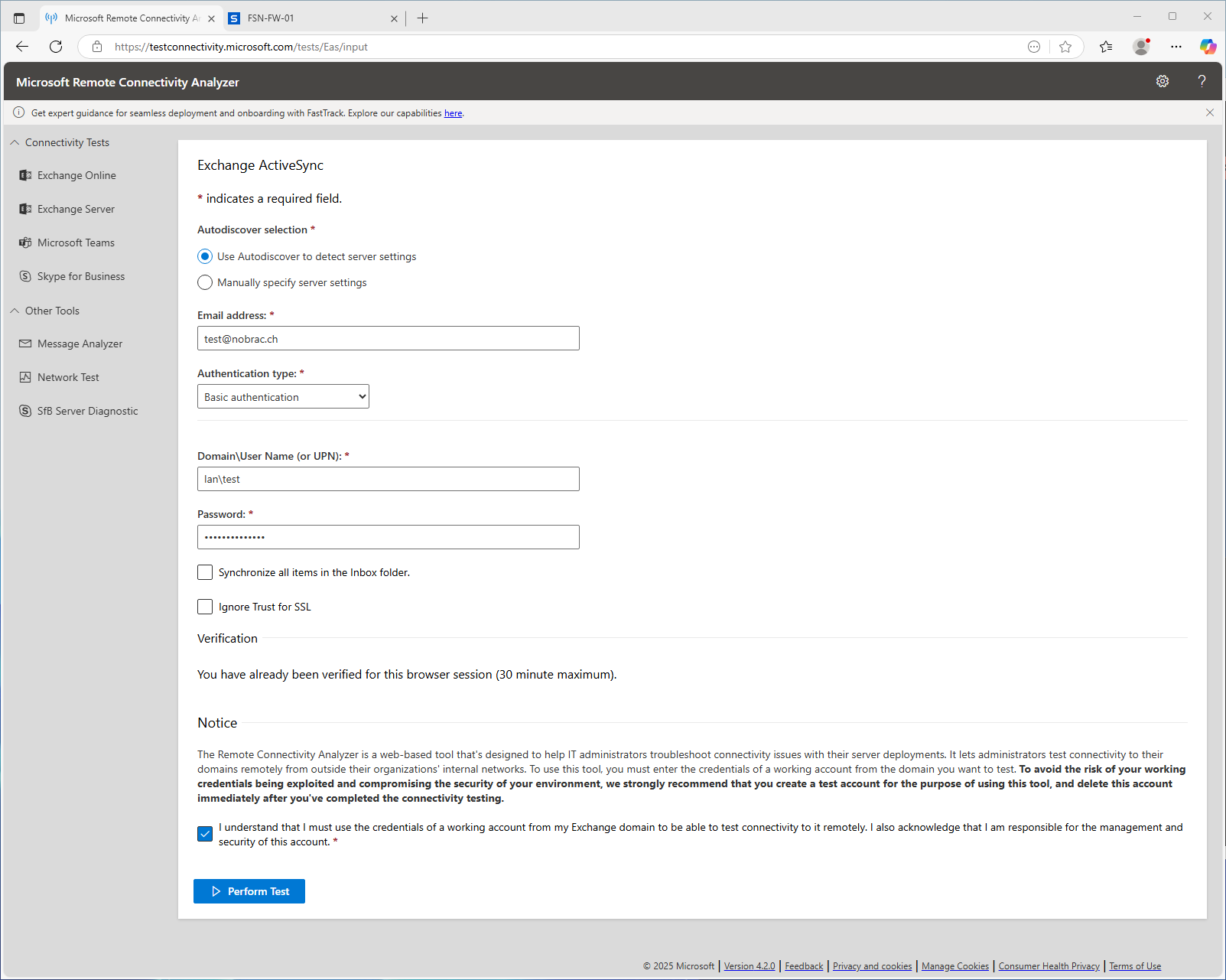Open Microsoft Teams connectivity tests
This screenshot has width=1226, height=980.
coord(76,243)
